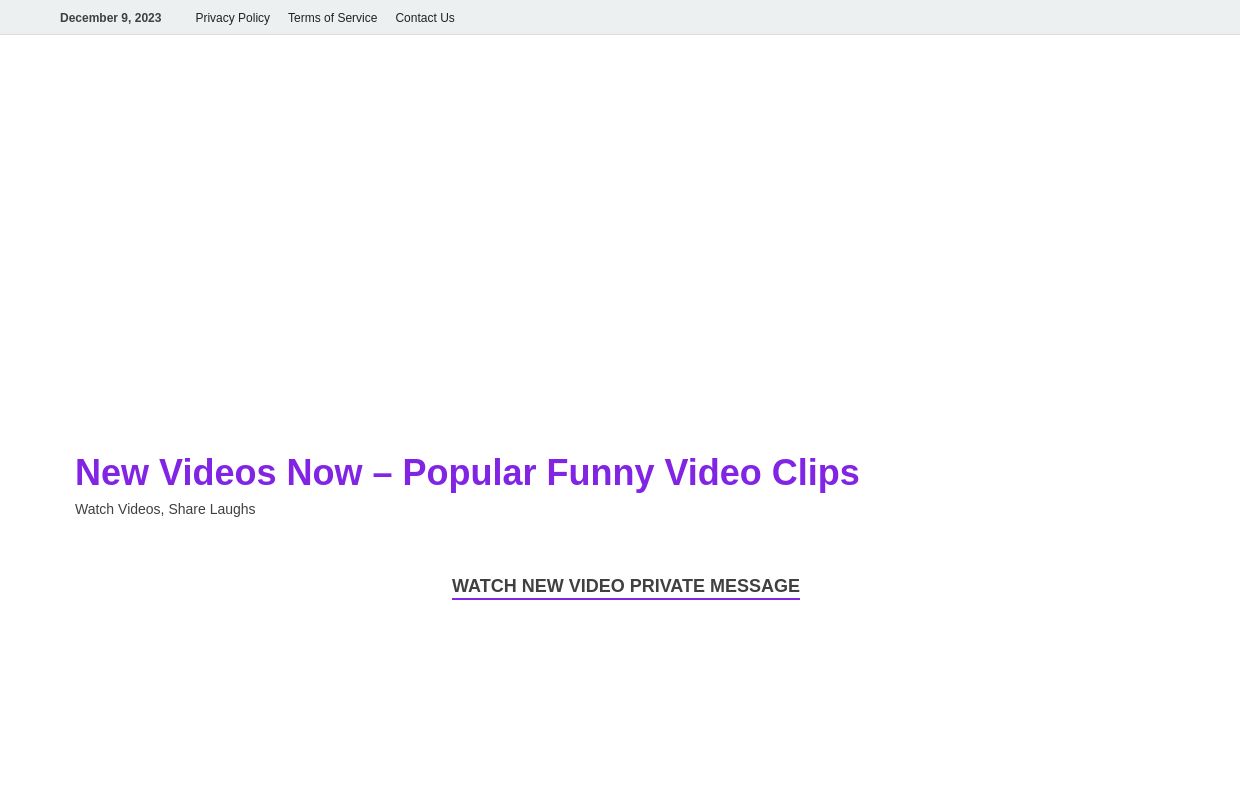This screenshot has width=1240, height=800.
Task: Visit the homepage via the site title
Action: (x=467, y=472)
